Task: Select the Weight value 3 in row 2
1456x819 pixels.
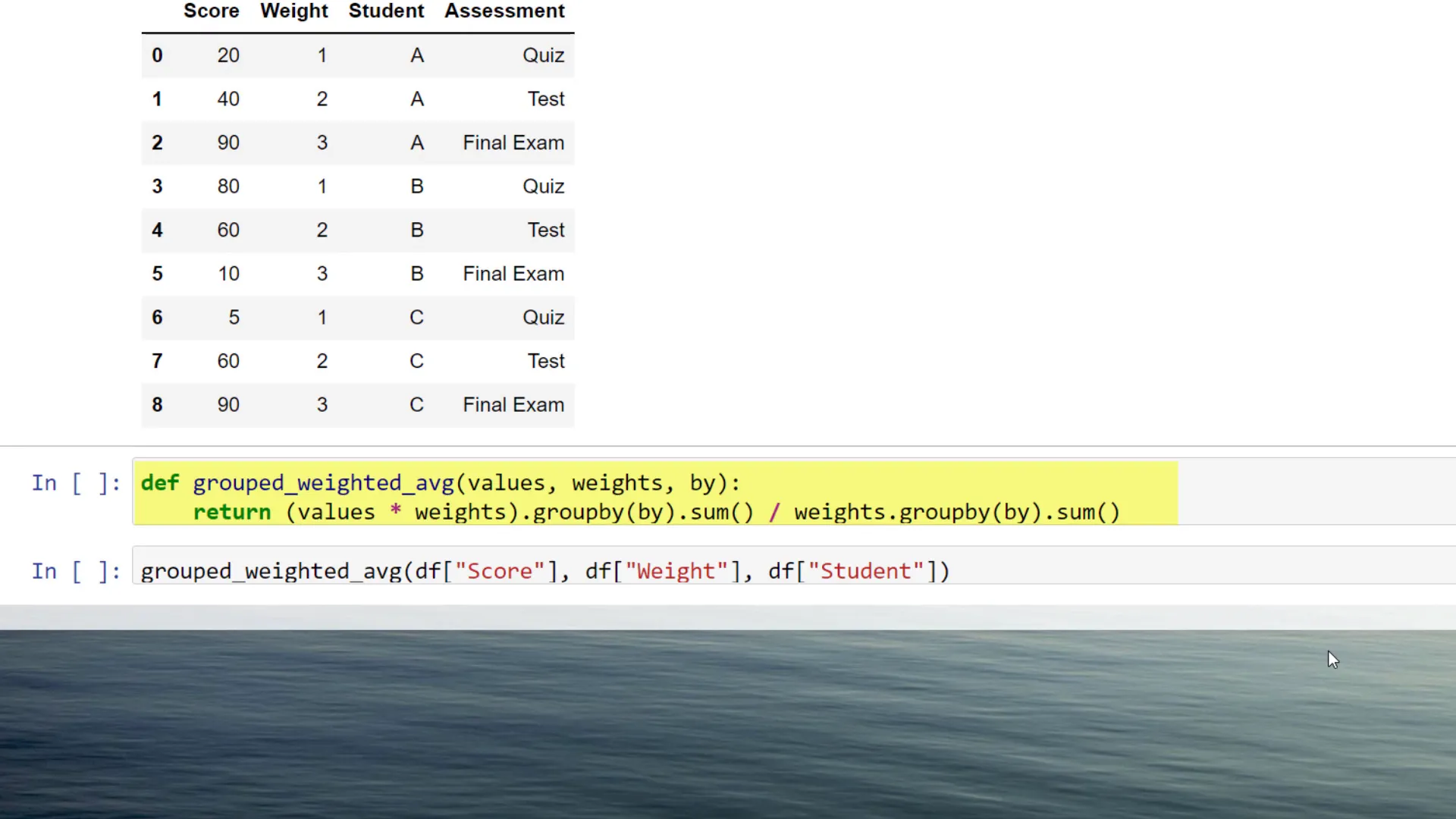Action: (322, 143)
